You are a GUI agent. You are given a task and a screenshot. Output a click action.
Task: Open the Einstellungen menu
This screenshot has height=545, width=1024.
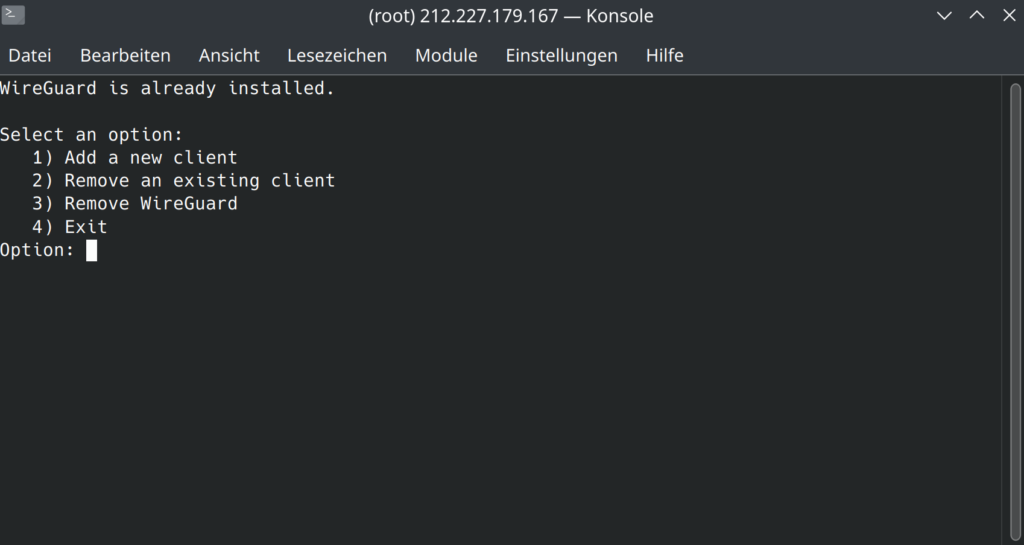point(562,55)
